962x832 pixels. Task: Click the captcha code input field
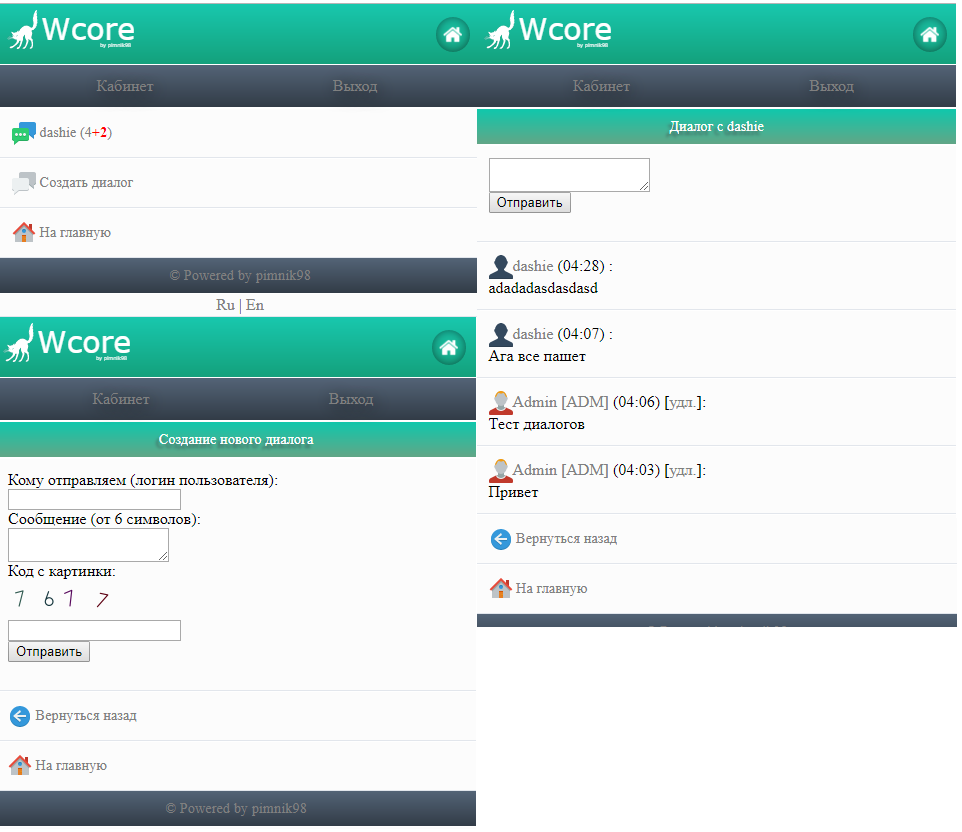[x=94, y=630]
